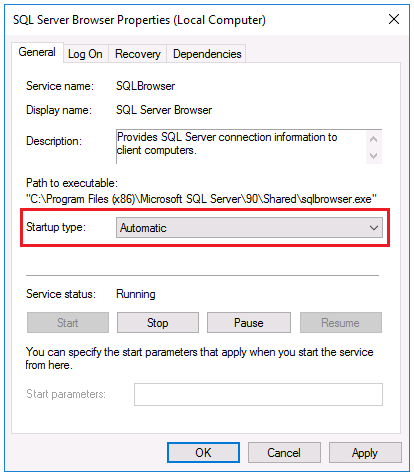Viewport: 414px width, 476px height.
Task: Open the Recovery tab
Action: pyautogui.click(x=138, y=54)
